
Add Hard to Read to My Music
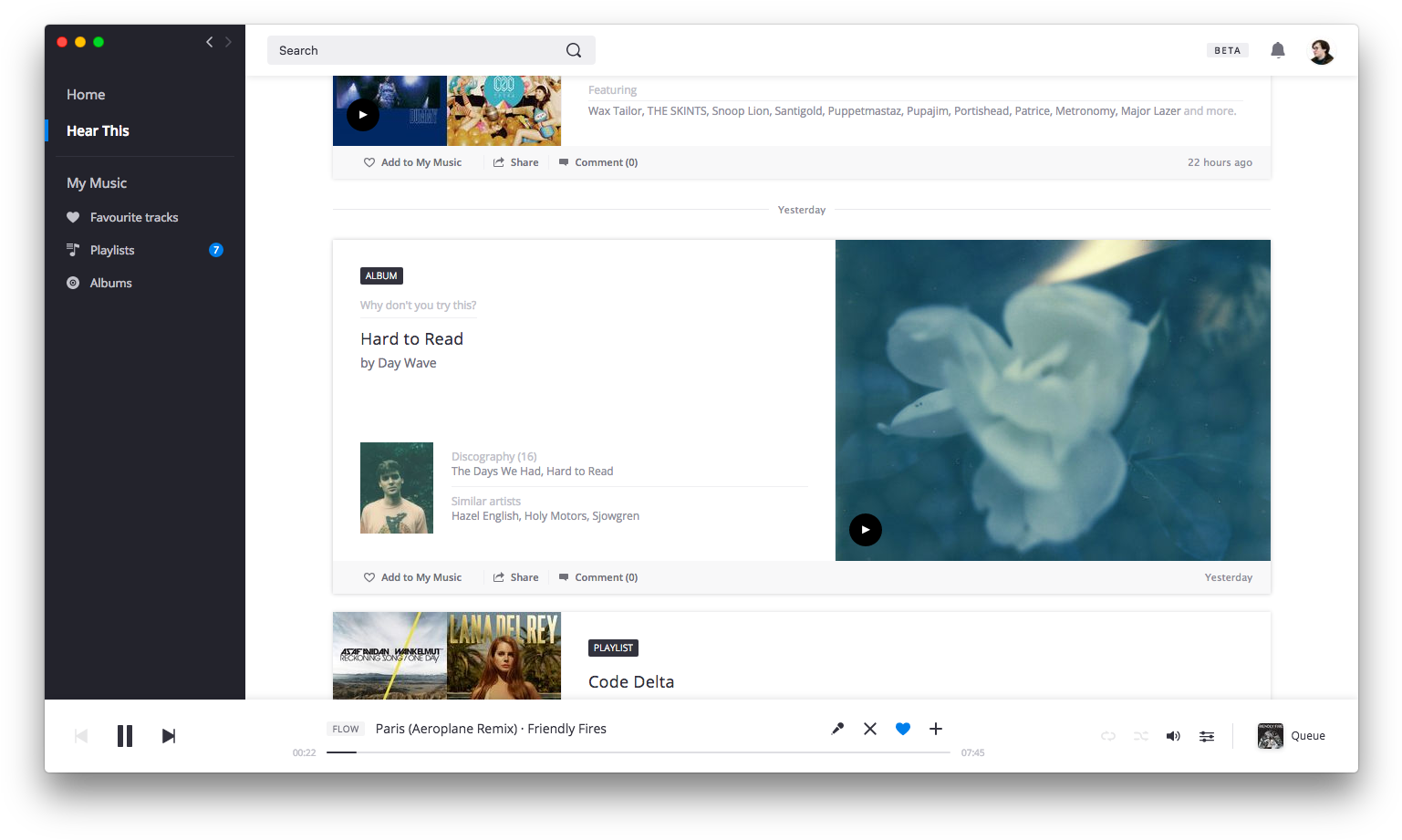[x=412, y=577]
